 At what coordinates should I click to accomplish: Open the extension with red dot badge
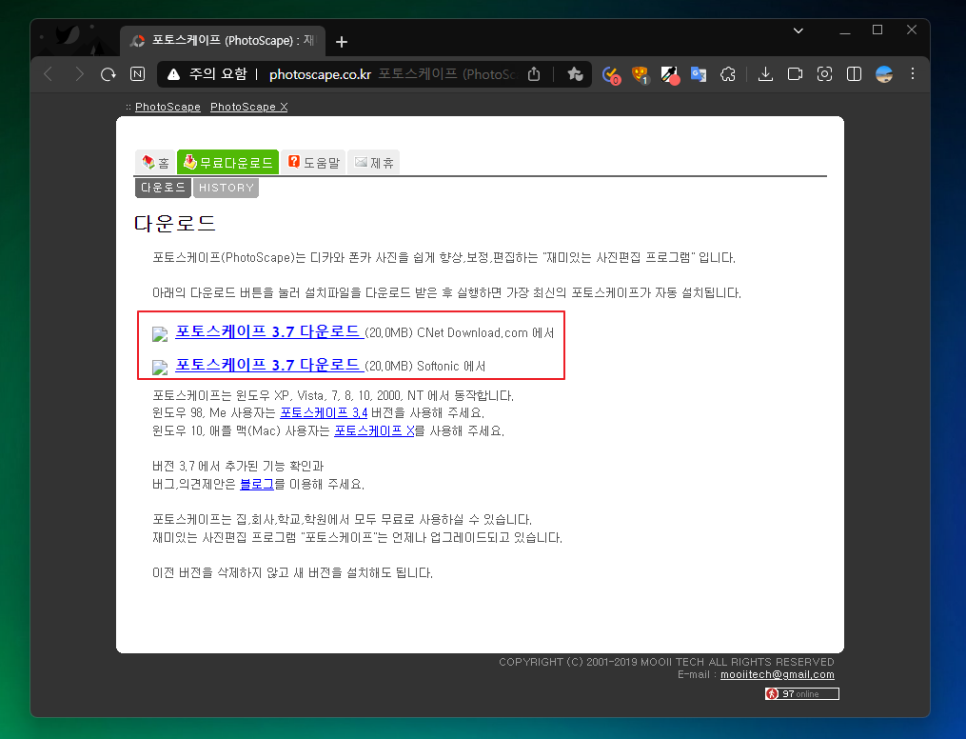pyautogui.click(x=670, y=75)
